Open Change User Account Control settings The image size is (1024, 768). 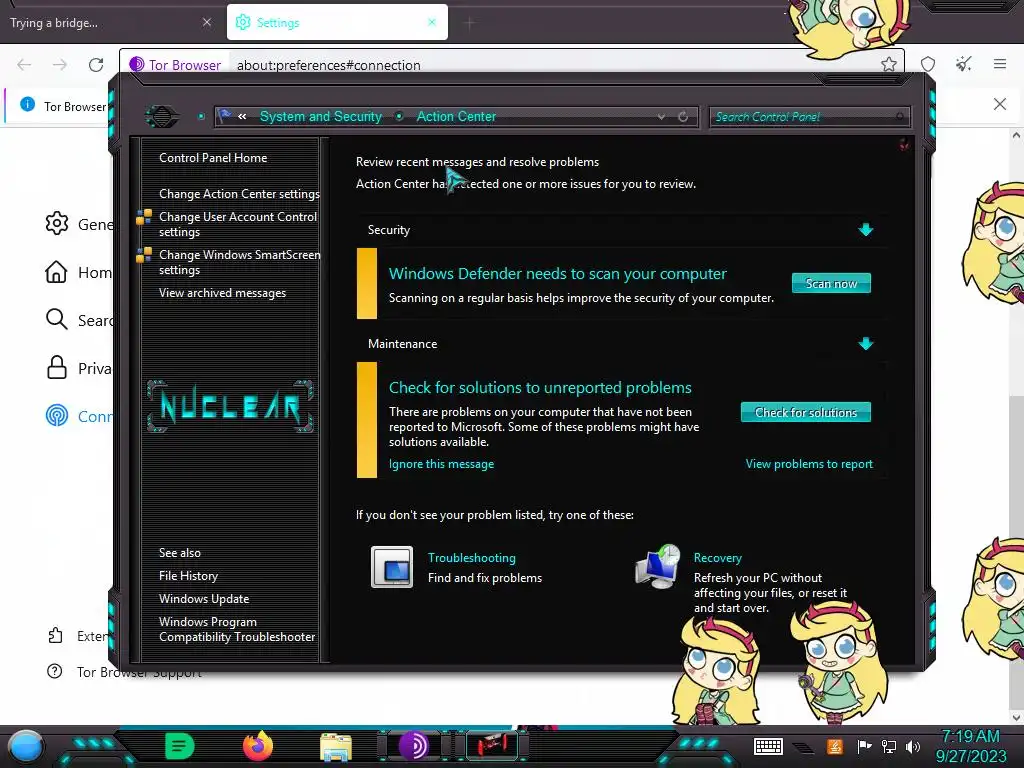pos(238,224)
